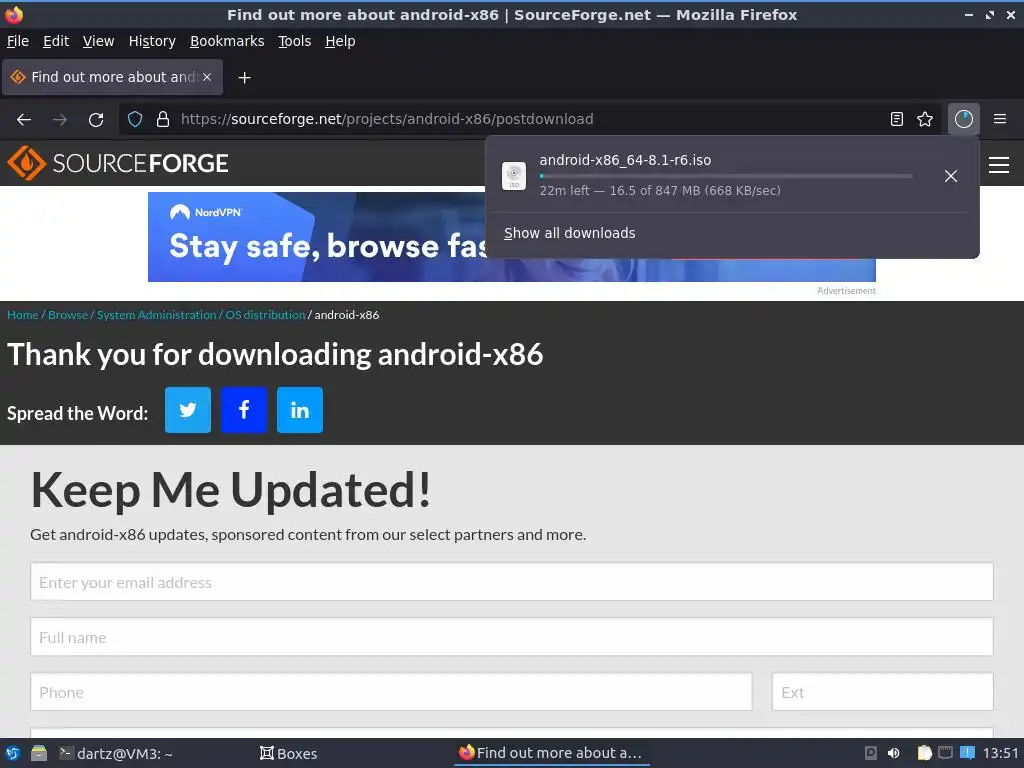Follow the Home breadcrumb link
This screenshot has width=1024, height=768.
coord(23,315)
